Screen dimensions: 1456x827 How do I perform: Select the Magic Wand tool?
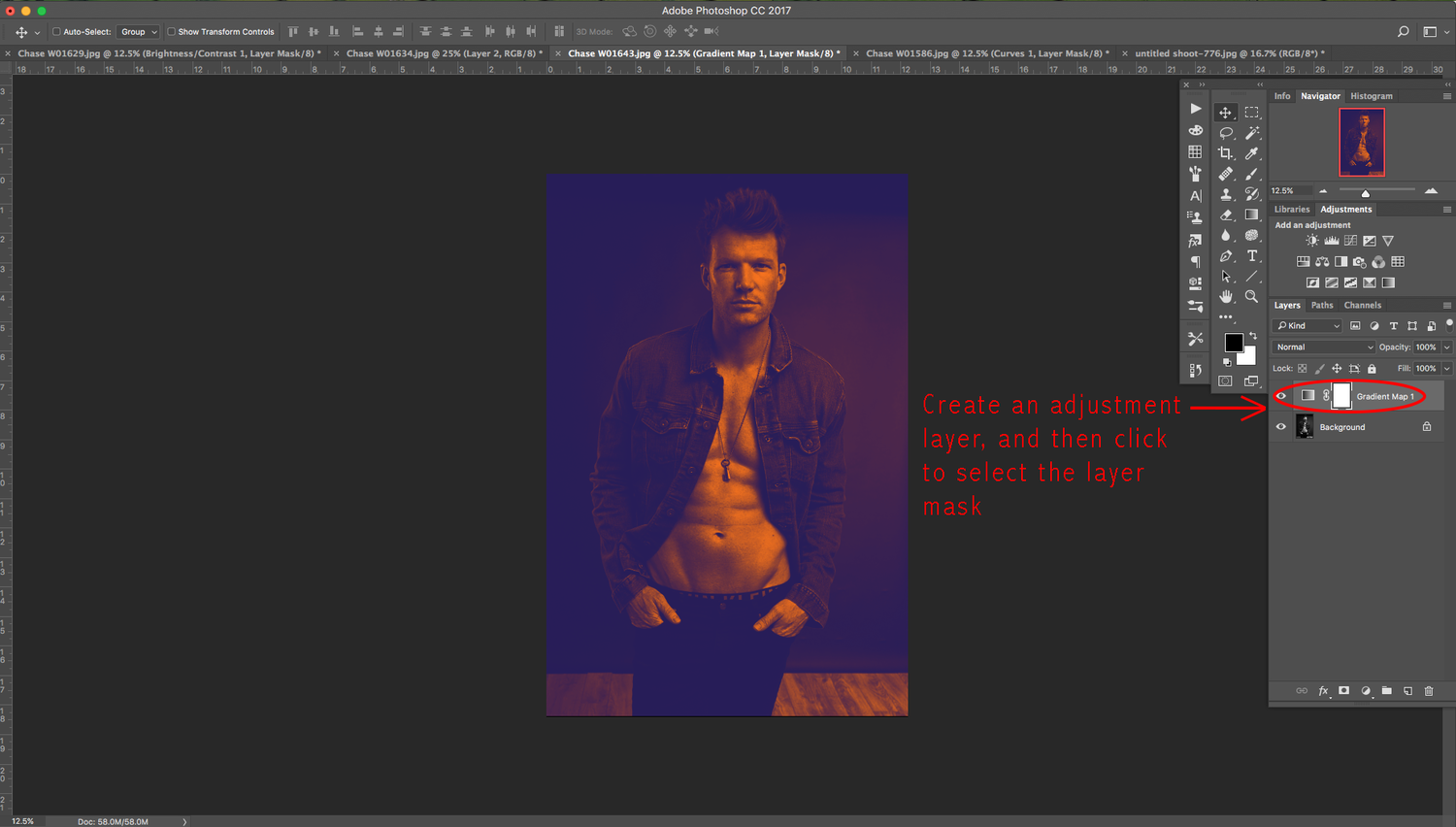[1252, 133]
